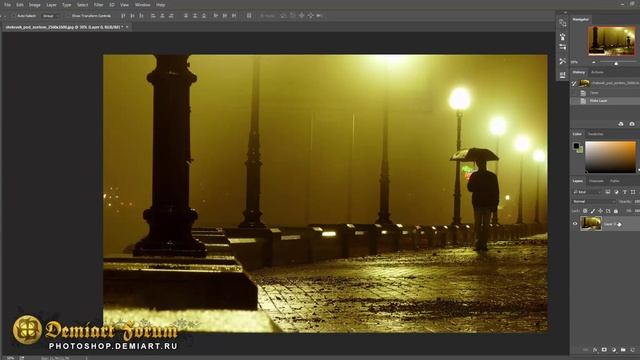Open the bottom collapsed panel icon in the dock

point(563,75)
